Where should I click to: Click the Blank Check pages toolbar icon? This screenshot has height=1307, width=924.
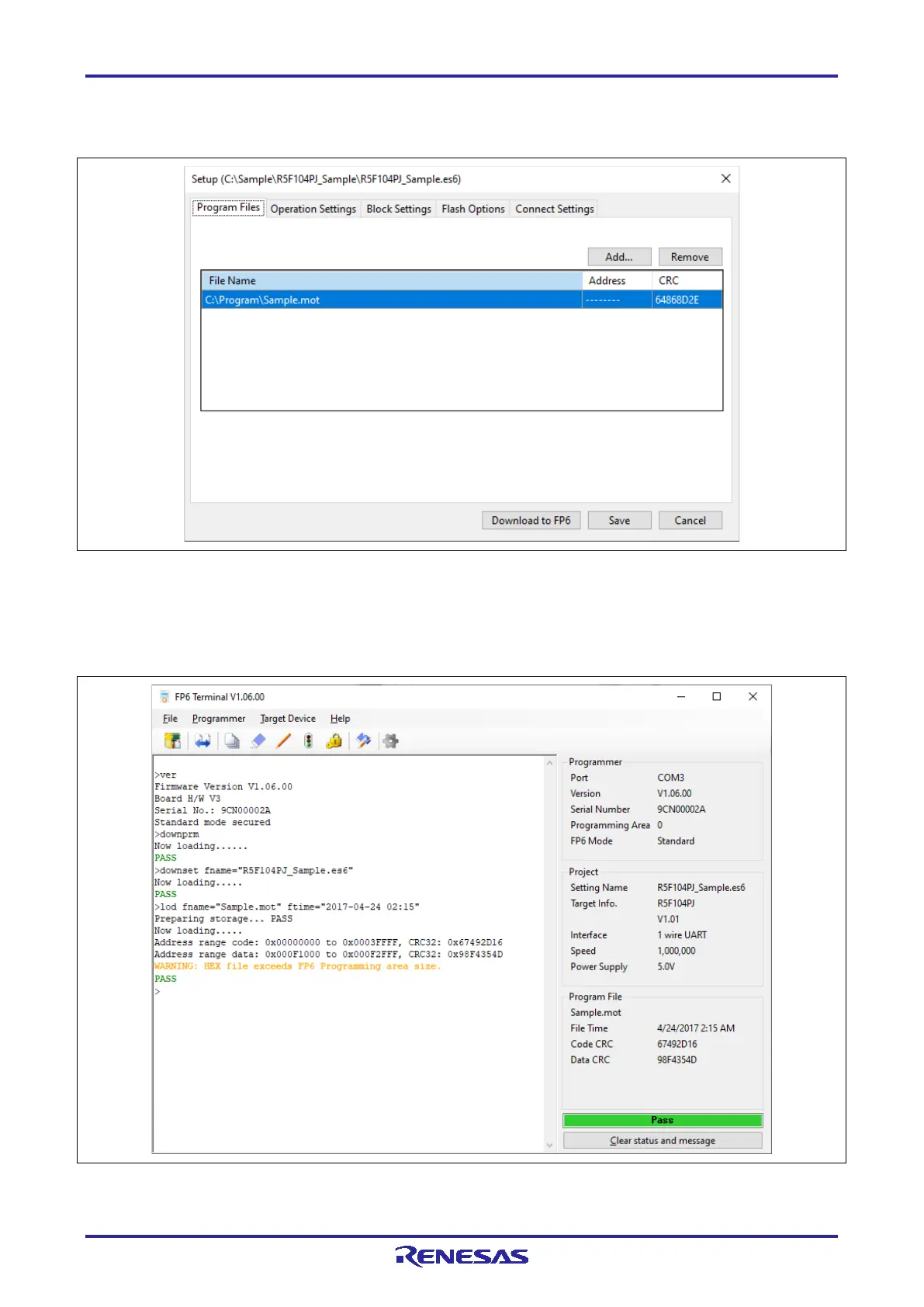tap(232, 741)
